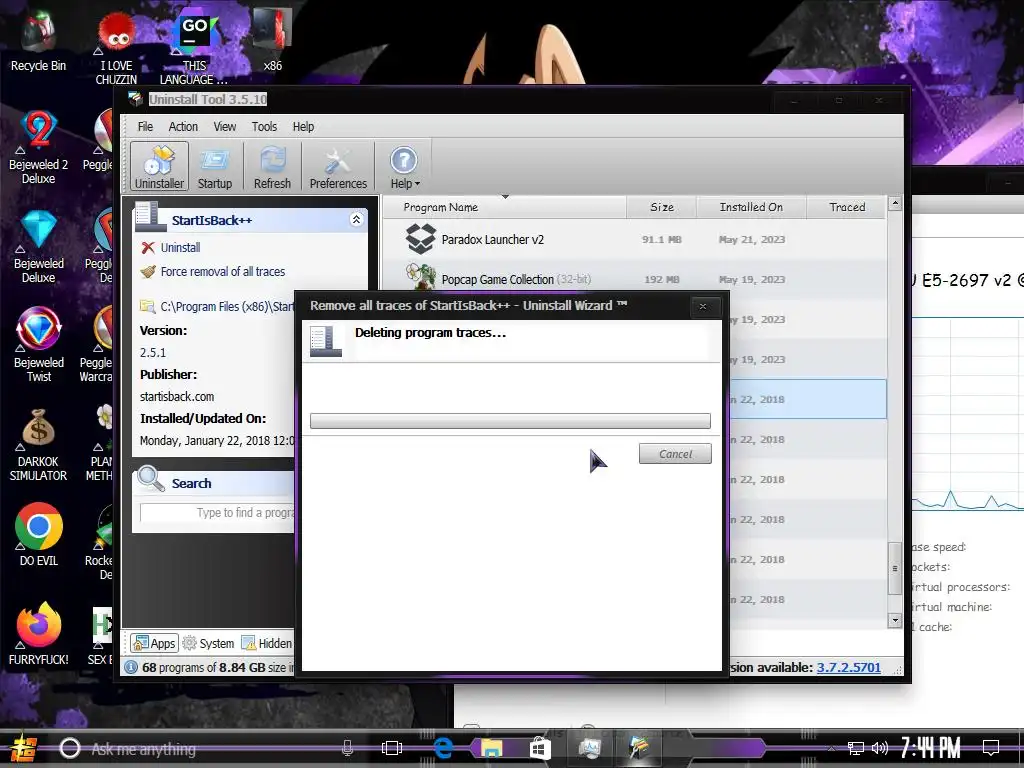Screen dimensions: 1024x768
Task: Click the Paradox Launcher v2 icon
Action: (x=421, y=239)
